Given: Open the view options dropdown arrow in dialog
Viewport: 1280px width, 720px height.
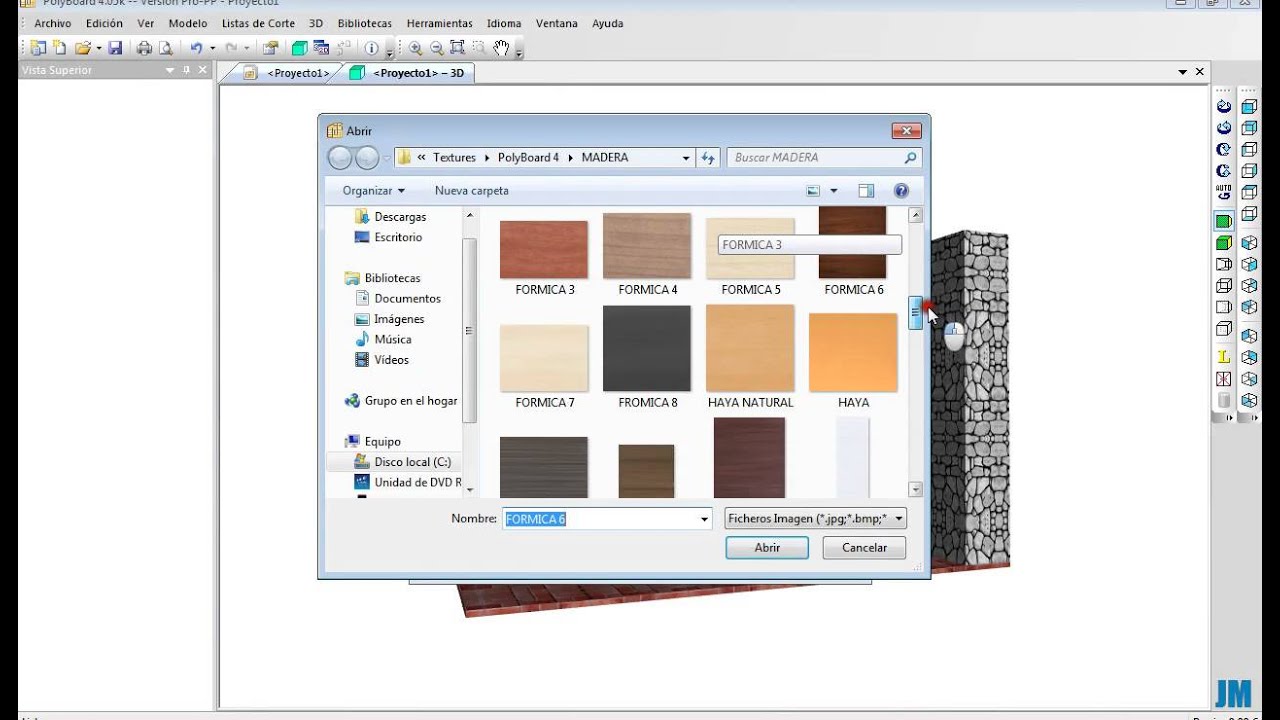Looking at the screenshot, I should pos(833,190).
